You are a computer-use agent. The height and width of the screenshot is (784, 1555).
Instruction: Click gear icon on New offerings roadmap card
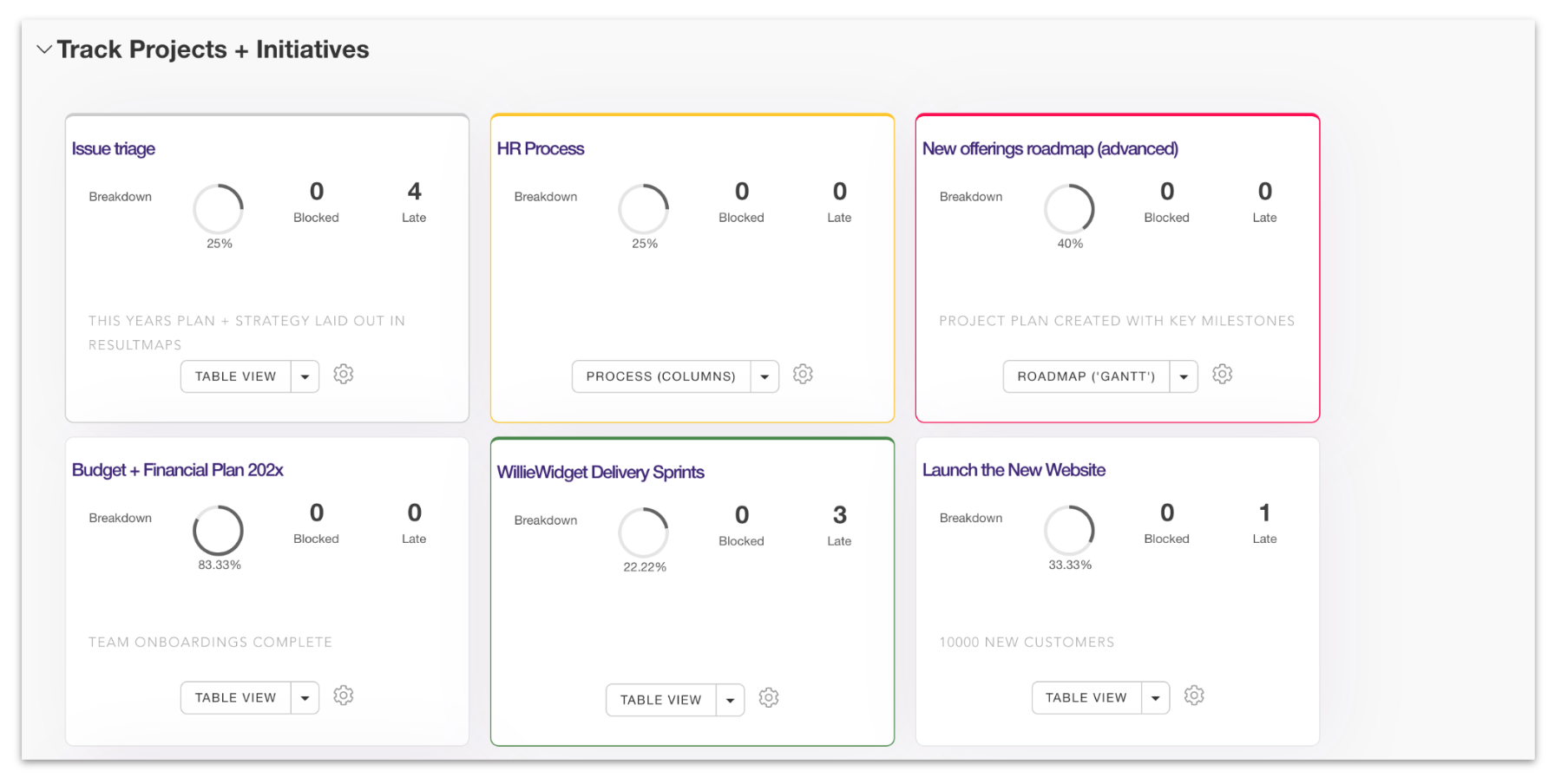click(1222, 375)
